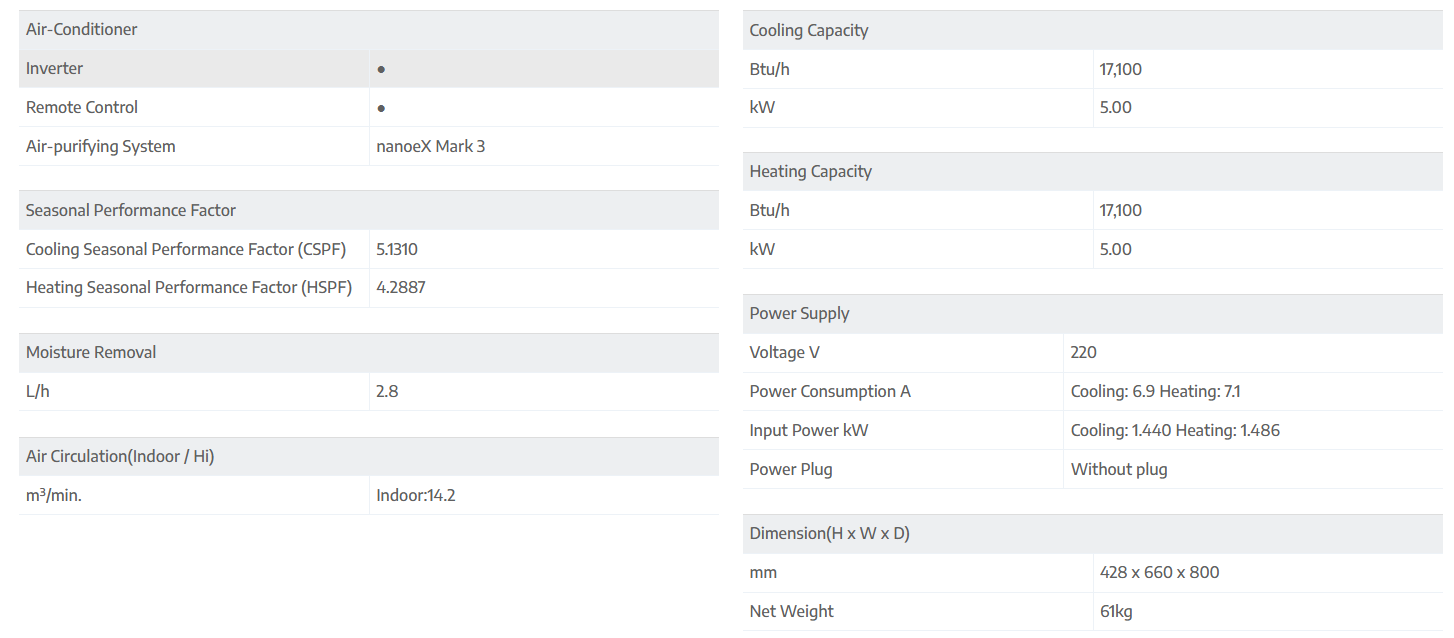Click the Heating Capacity section header

click(x=811, y=172)
